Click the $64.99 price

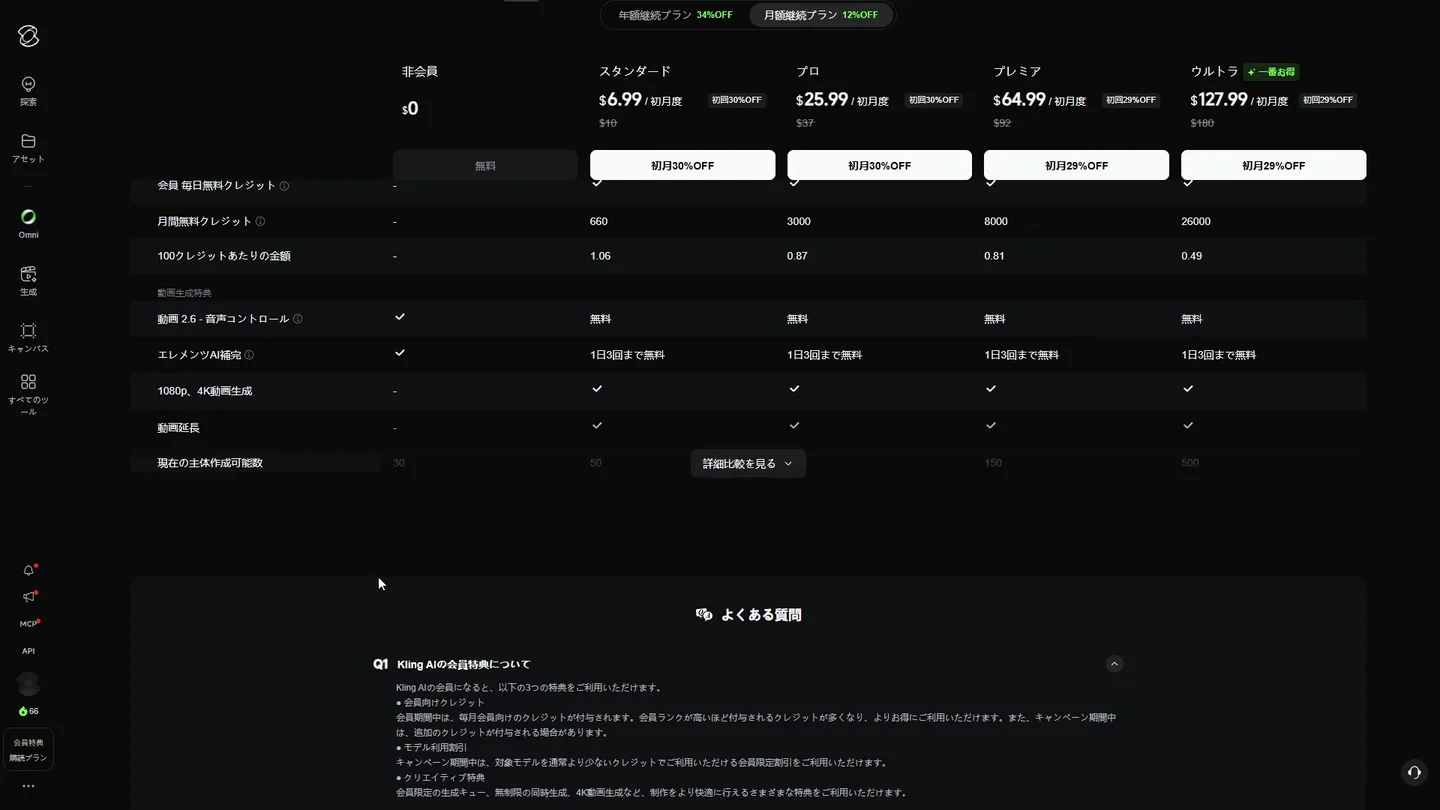pos(1019,100)
